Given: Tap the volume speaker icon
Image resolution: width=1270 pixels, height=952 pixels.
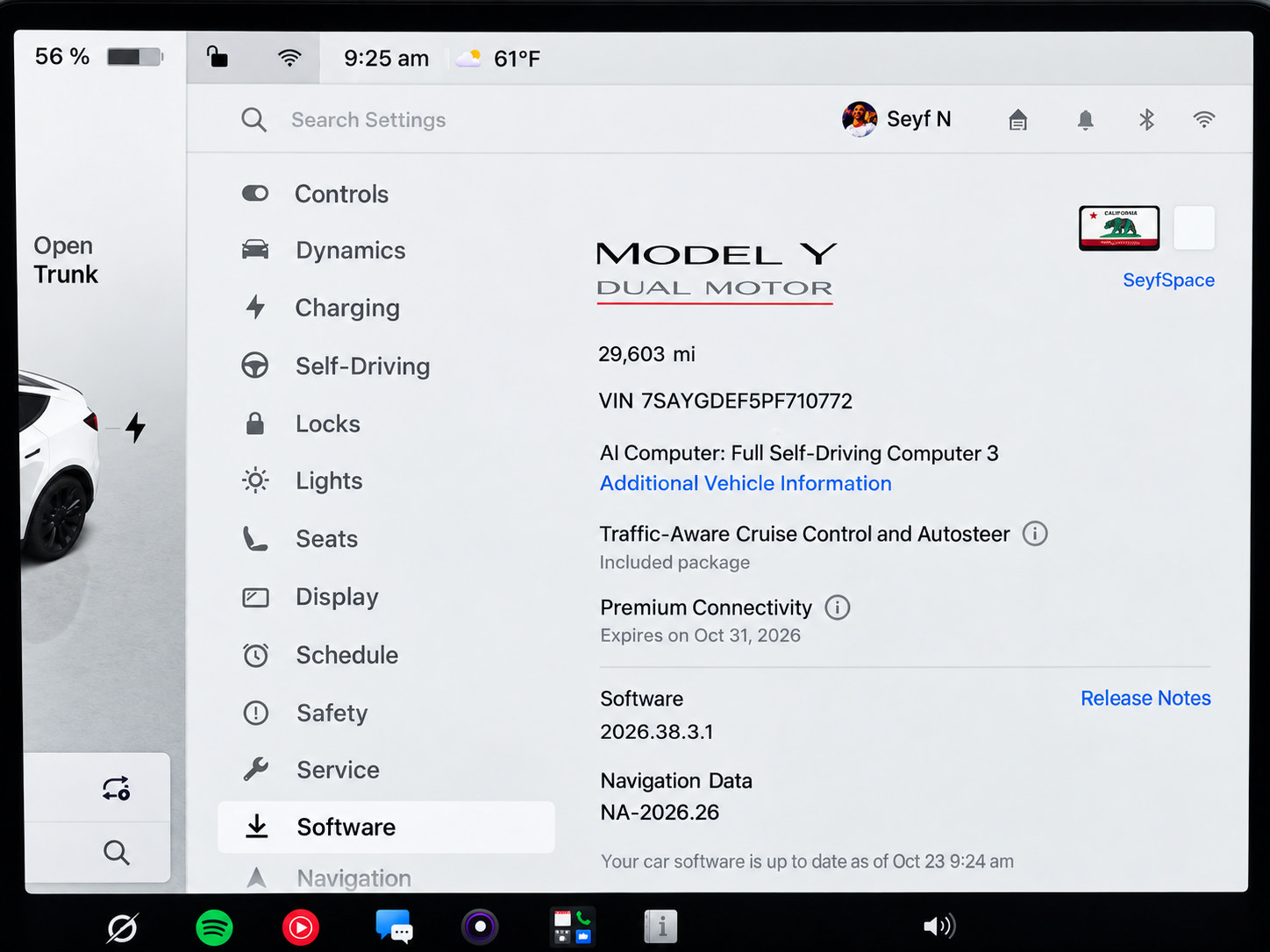Looking at the screenshot, I should click(x=939, y=926).
